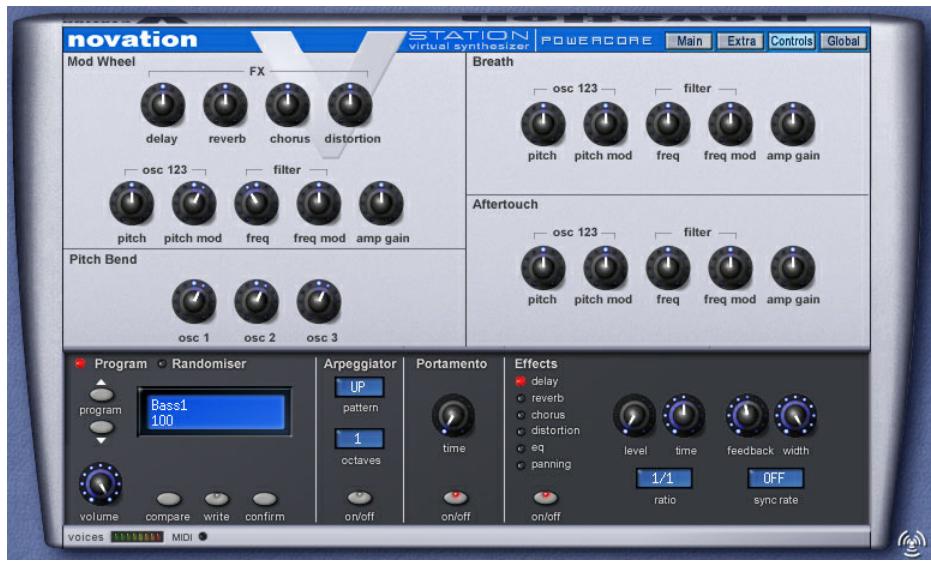Image resolution: width=931 pixels, height=562 pixels.
Task: Open the arpeggiator pattern UP selector
Action: pos(359,387)
